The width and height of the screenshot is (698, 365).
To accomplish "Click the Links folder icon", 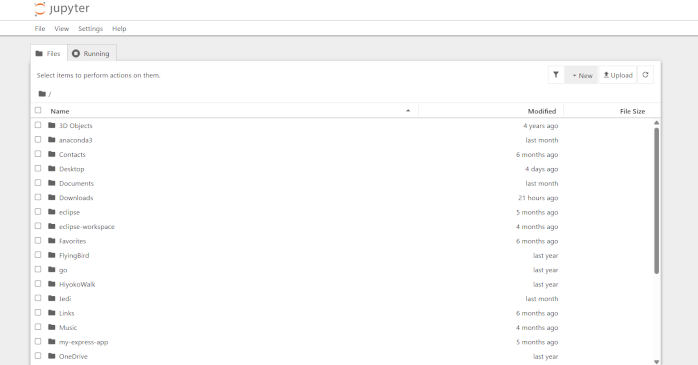I will pos(52,312).
